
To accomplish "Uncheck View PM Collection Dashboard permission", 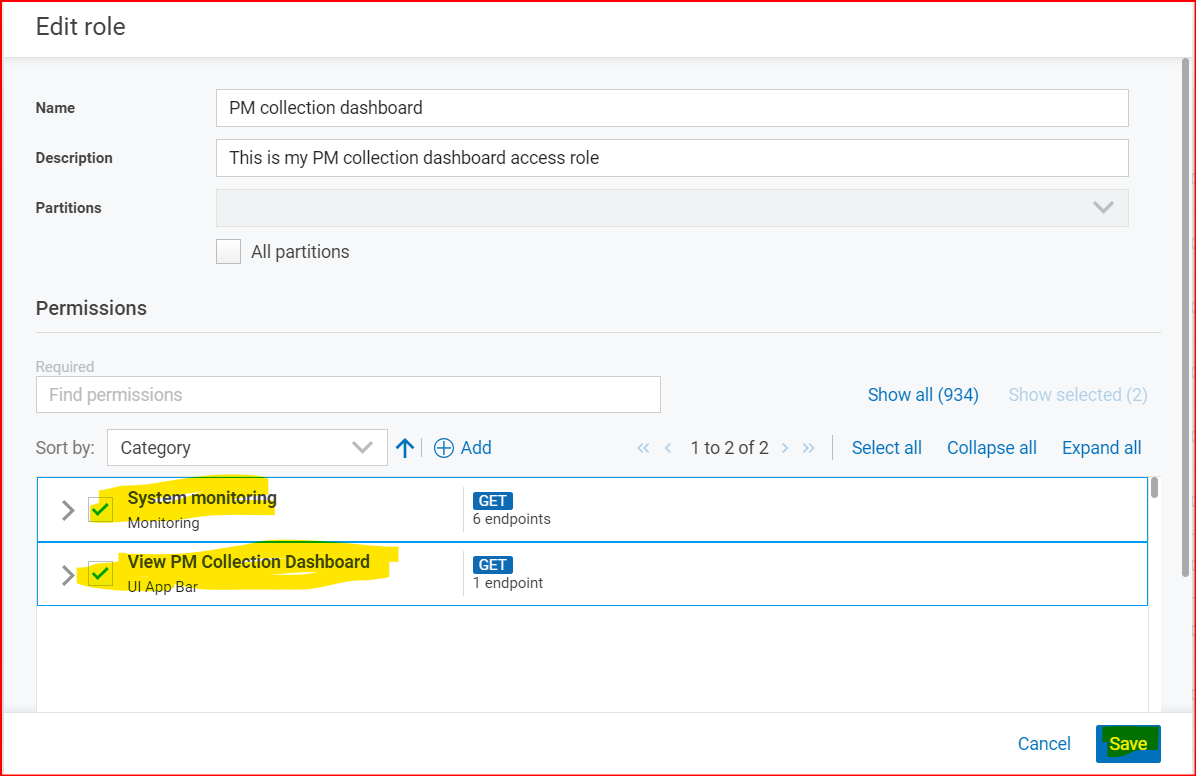I will 100,573.
